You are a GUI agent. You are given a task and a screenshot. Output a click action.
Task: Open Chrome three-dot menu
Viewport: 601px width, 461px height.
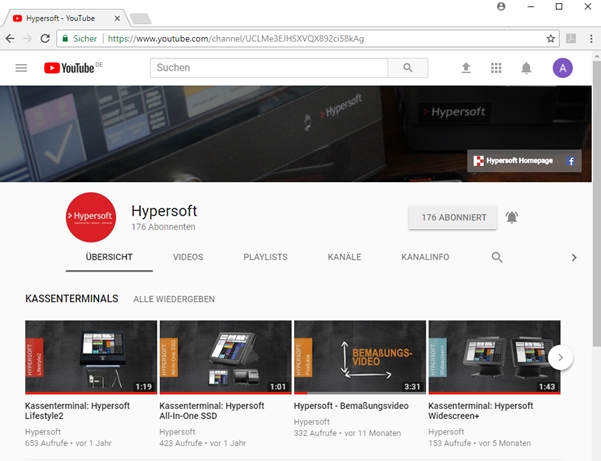[x=591, y=38]
